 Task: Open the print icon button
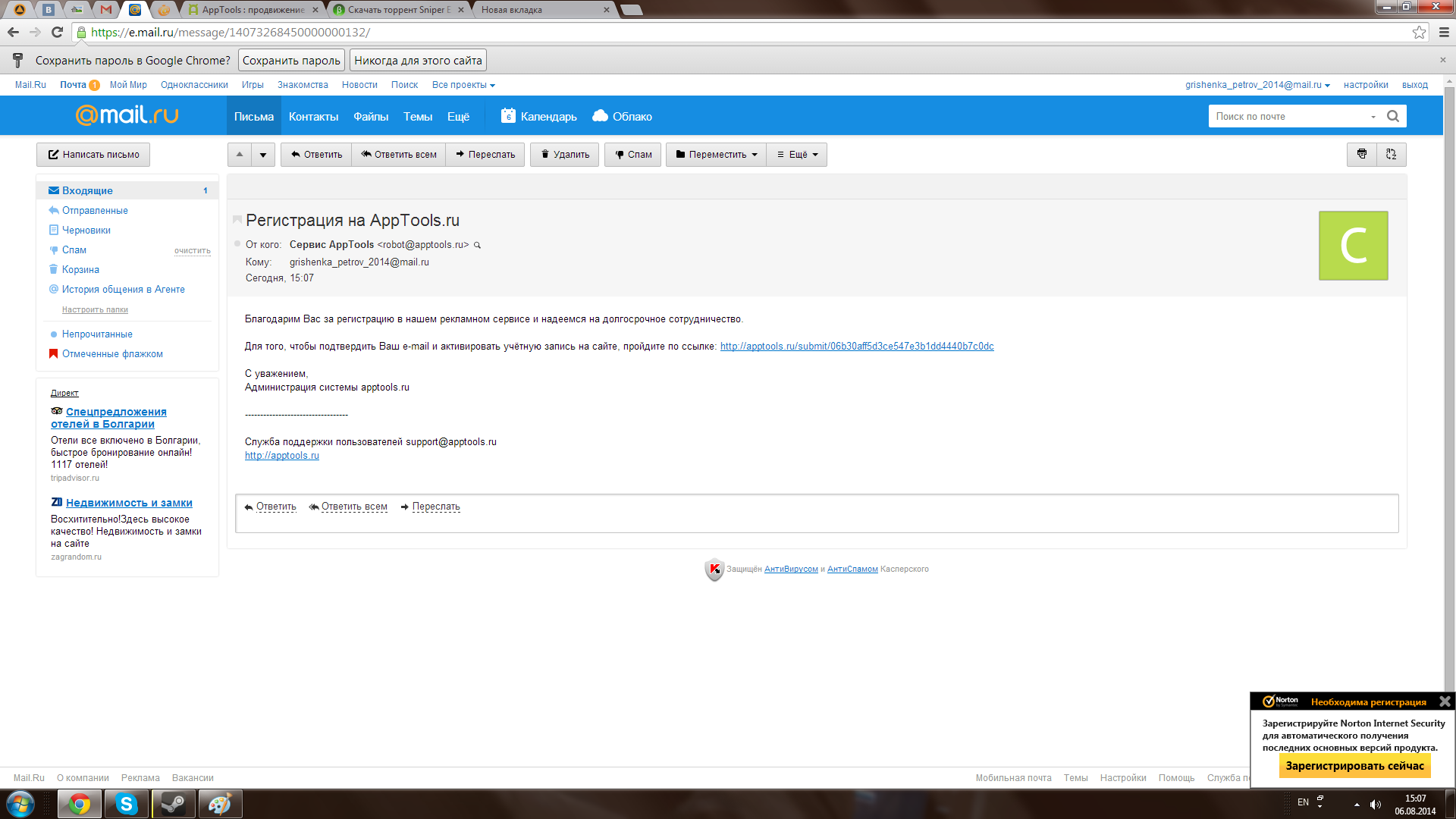click(1362, 154)
